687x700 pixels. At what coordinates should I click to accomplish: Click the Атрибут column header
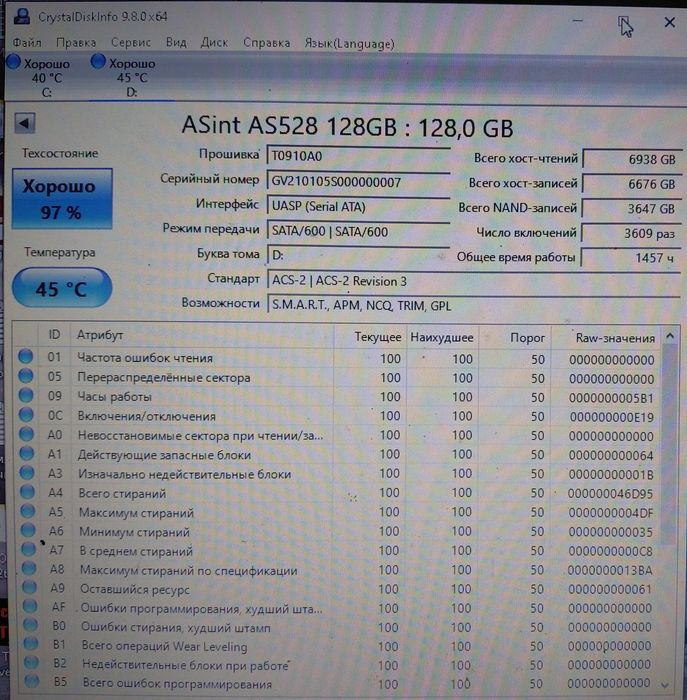pyautogui.click(x=202, y=335)
